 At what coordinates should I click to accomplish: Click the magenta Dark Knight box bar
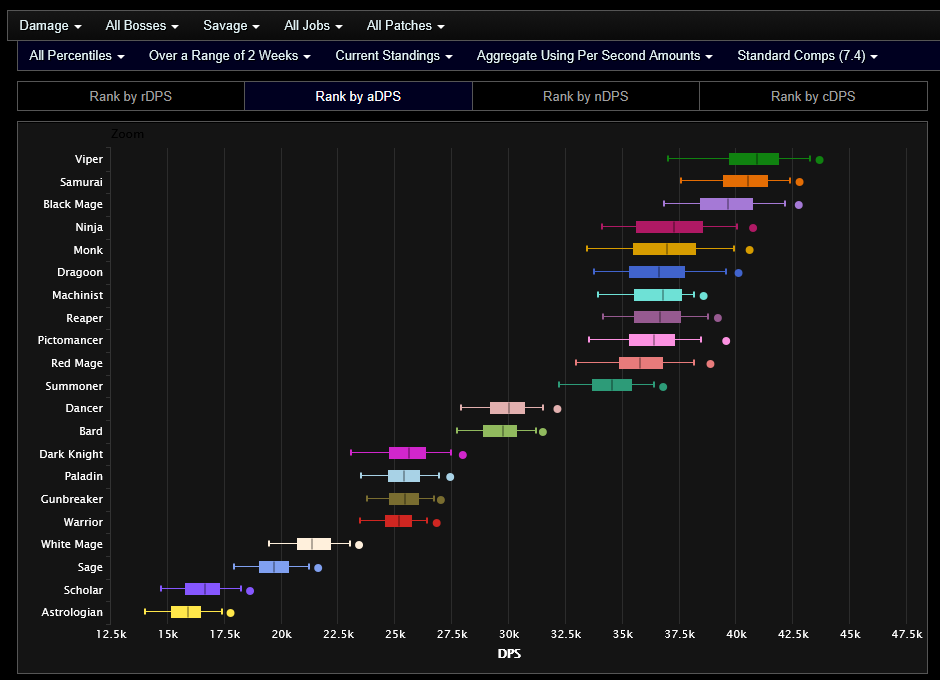408,453
